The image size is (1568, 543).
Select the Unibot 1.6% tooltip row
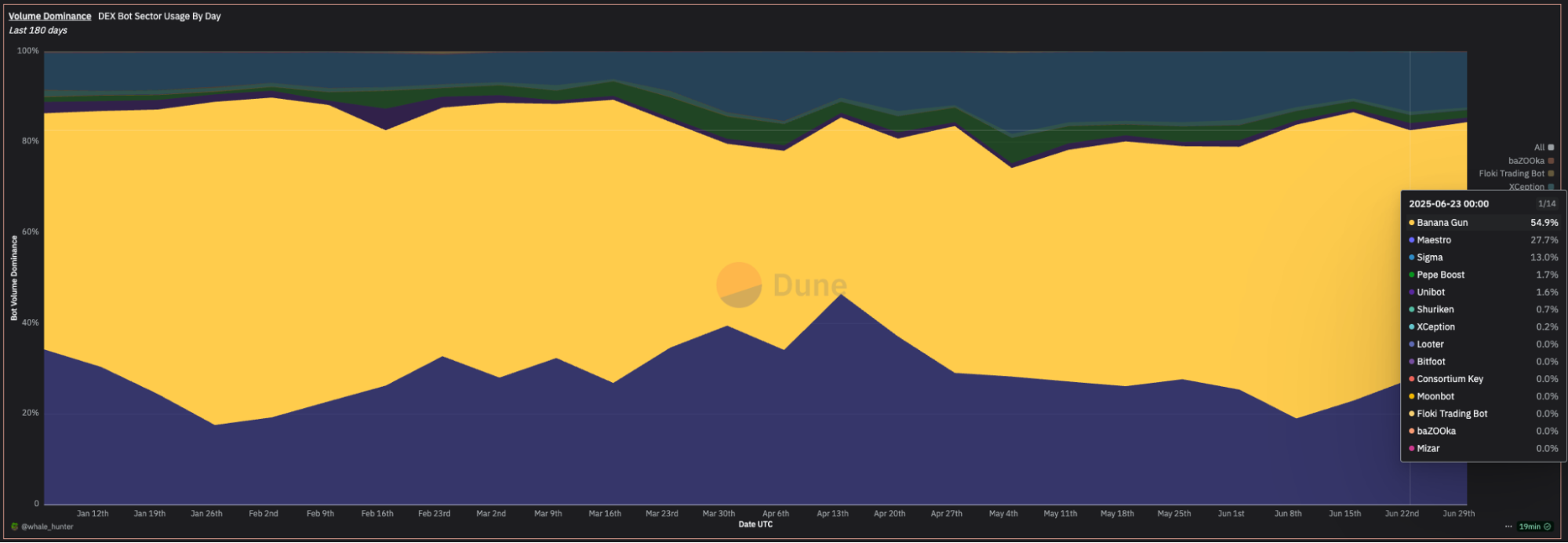1483,292
